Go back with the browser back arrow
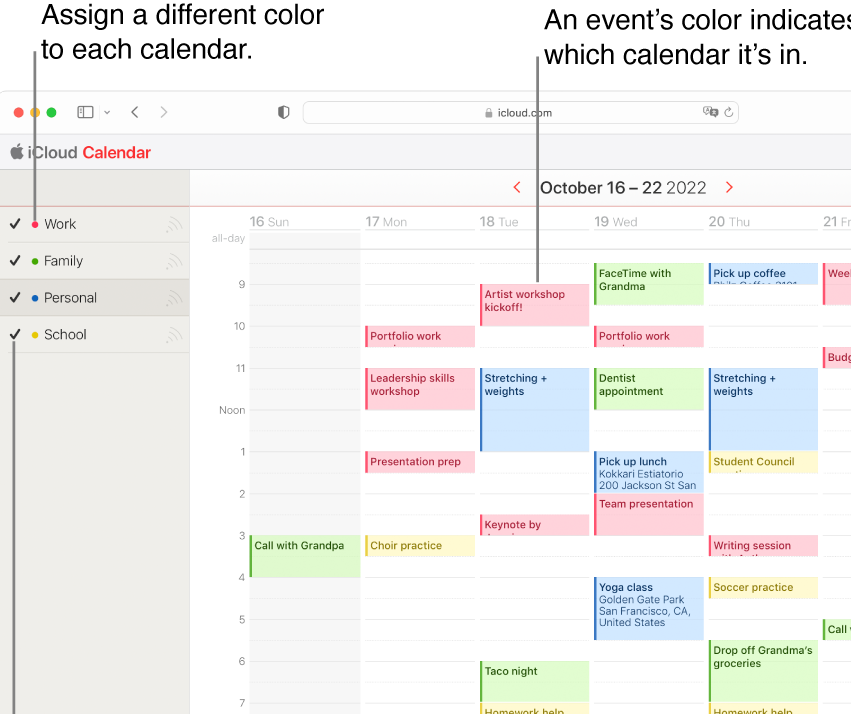Viewport: 851px width, 714px height. (135, 113)
